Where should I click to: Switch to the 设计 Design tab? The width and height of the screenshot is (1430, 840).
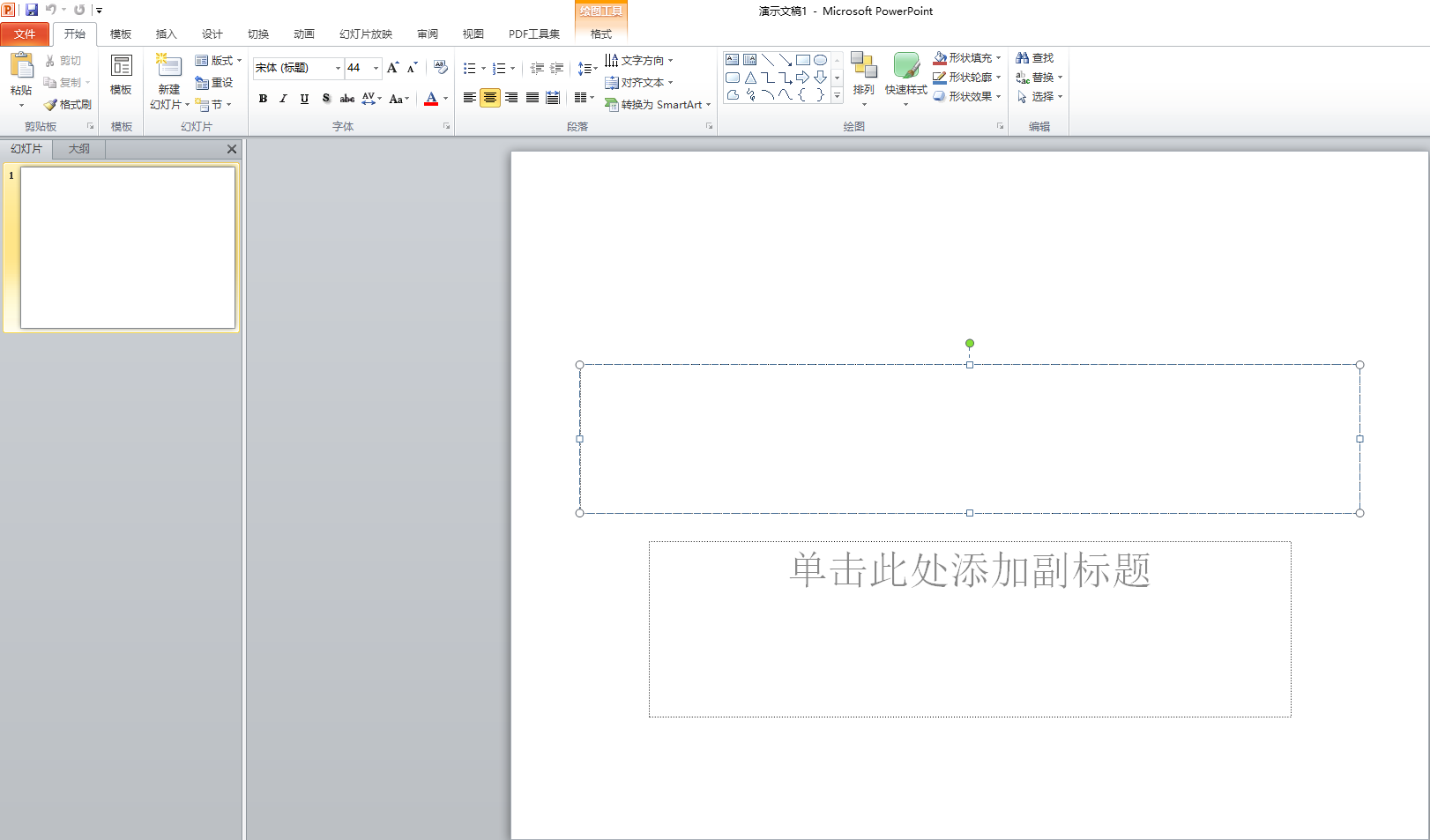click(212, 34)
